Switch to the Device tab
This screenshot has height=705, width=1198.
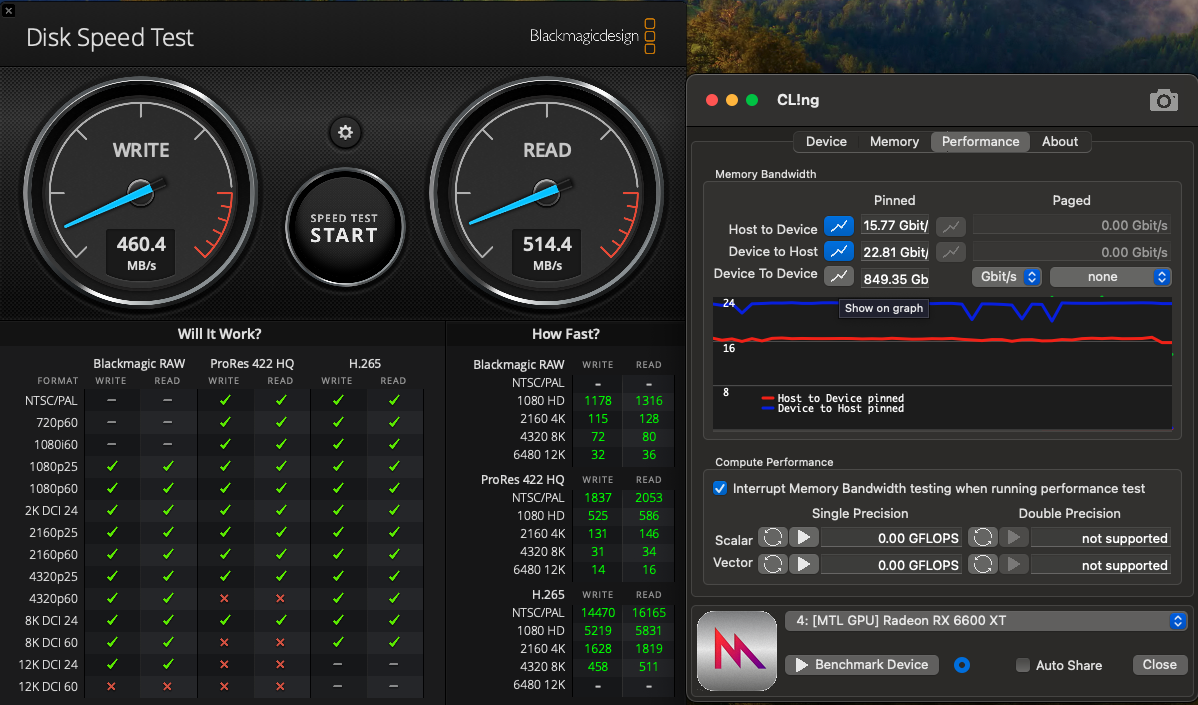(826, 141)
